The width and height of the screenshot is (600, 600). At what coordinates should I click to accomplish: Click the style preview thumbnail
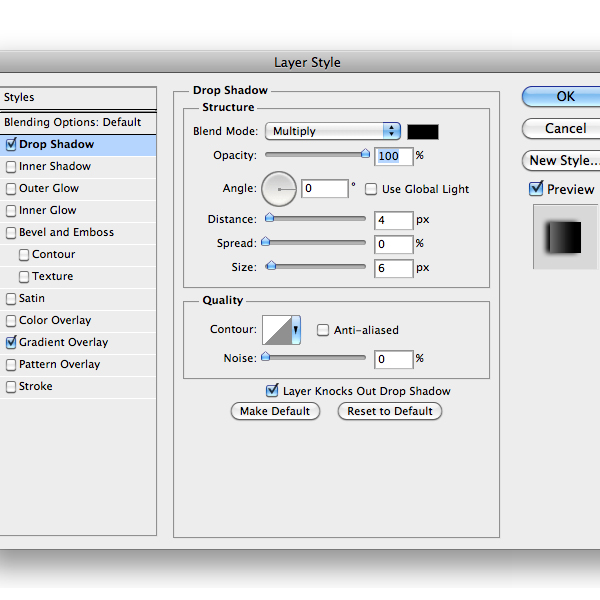pos(566,237)
